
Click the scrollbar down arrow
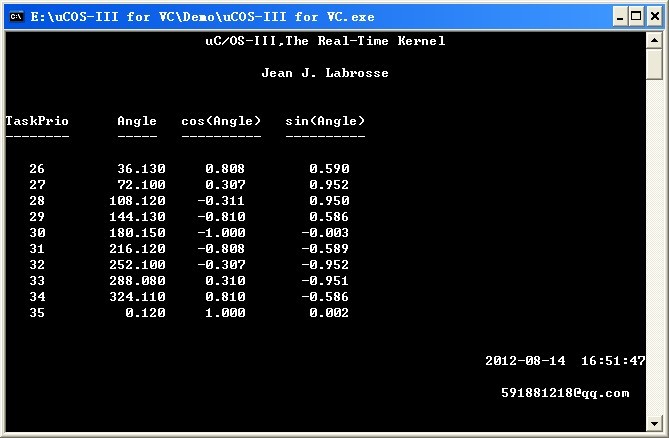(654, 423)
